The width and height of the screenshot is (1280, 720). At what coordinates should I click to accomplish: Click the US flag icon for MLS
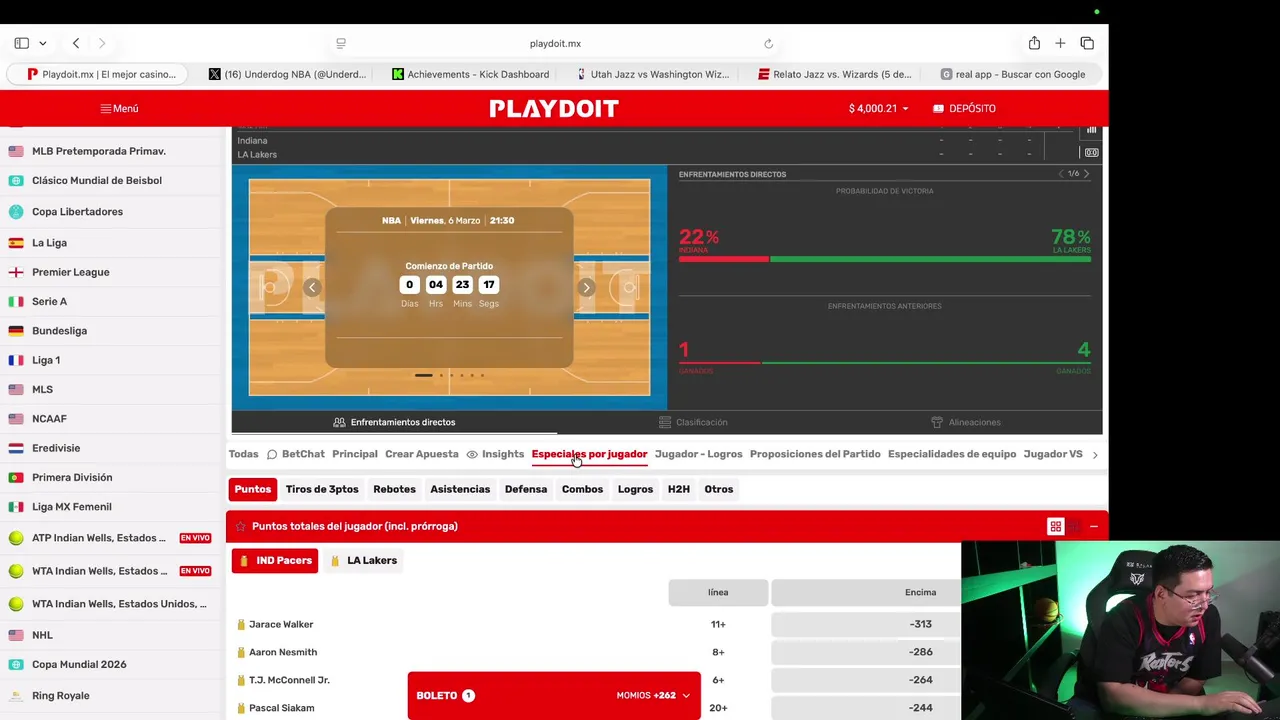[16, 390]
